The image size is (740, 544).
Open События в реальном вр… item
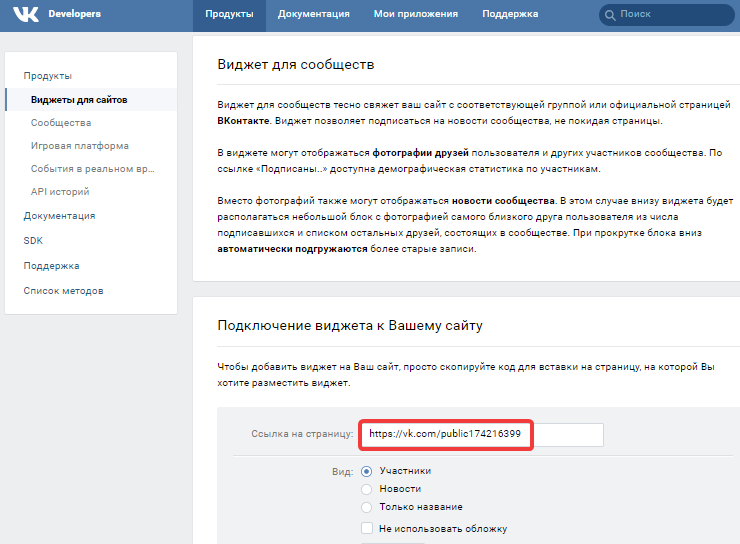(92, 169)
